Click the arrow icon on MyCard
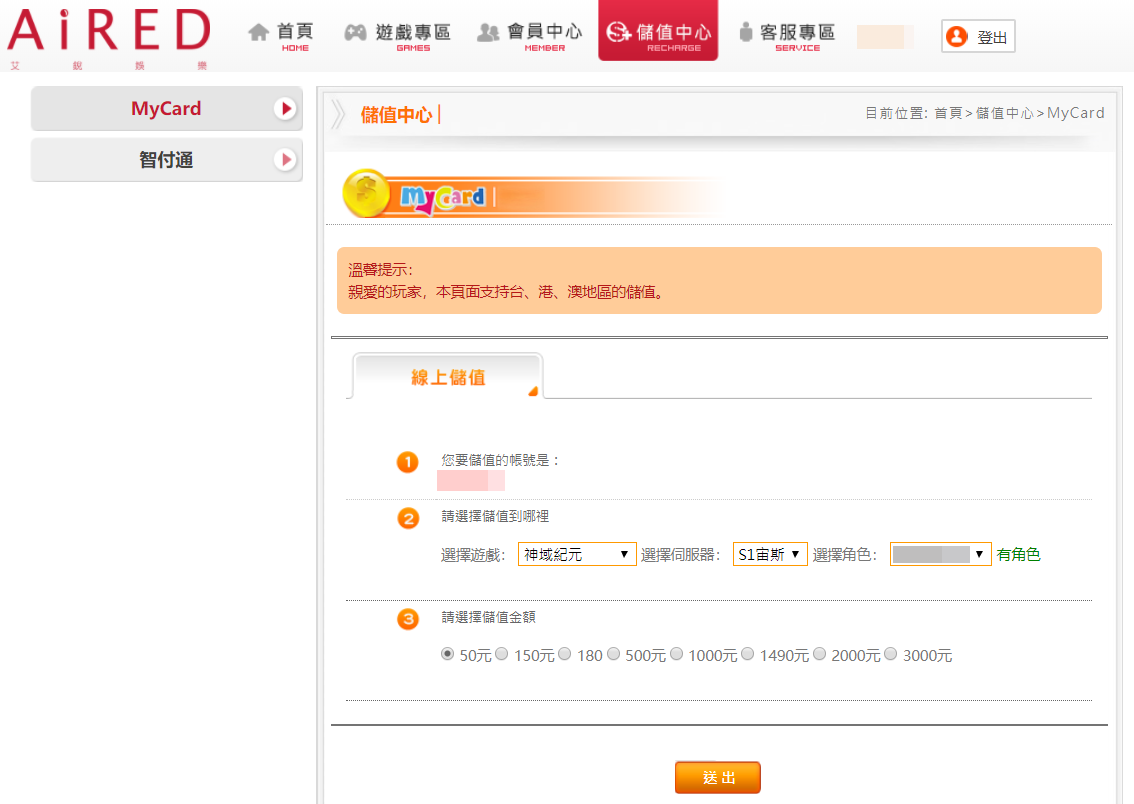 point(286,108)
